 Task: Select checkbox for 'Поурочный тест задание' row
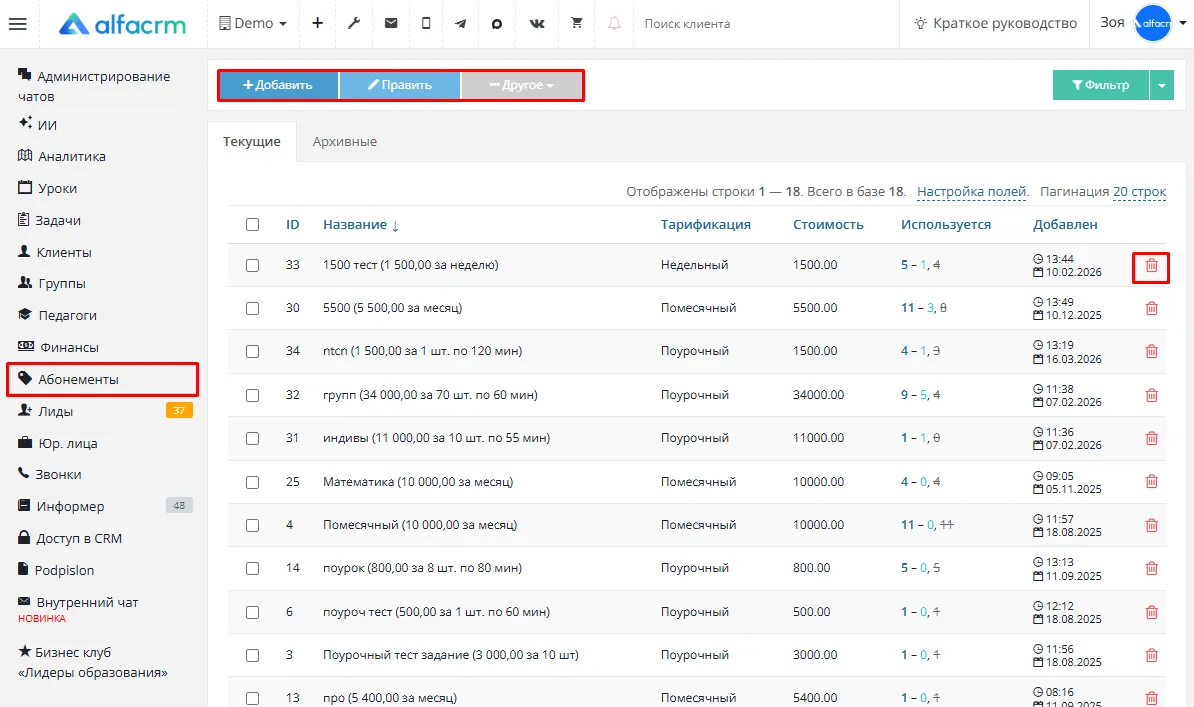click(253, 655)
